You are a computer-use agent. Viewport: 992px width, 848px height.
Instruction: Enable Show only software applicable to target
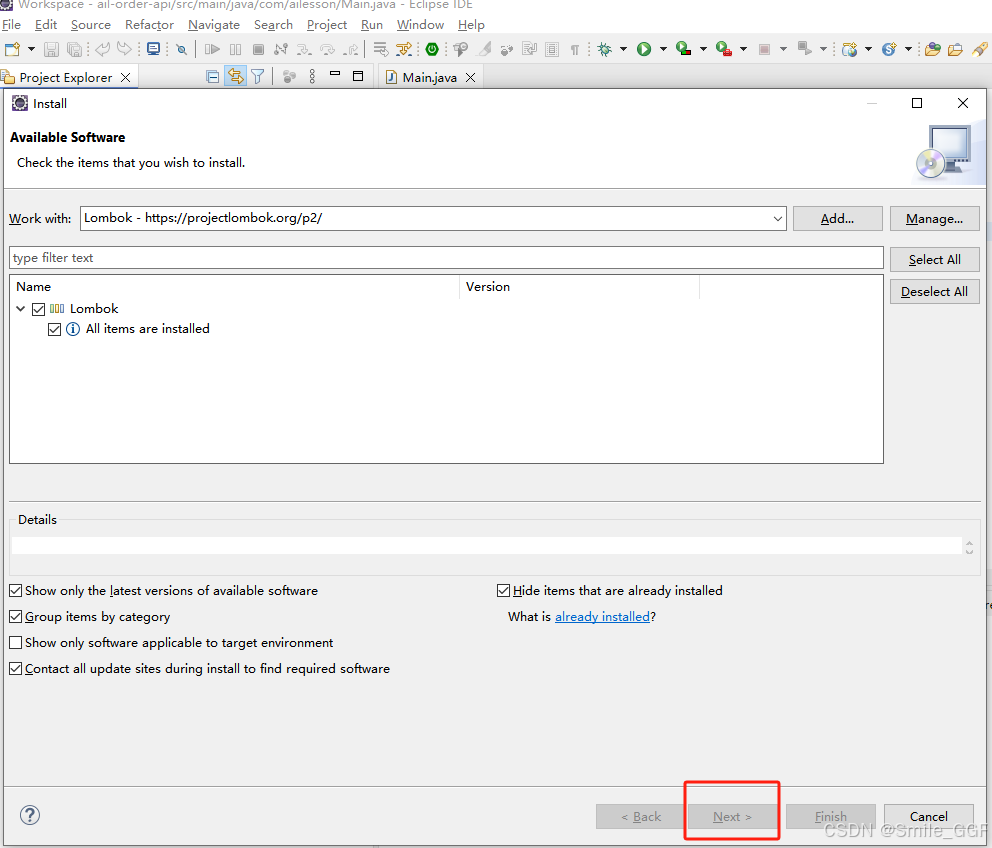16,642
